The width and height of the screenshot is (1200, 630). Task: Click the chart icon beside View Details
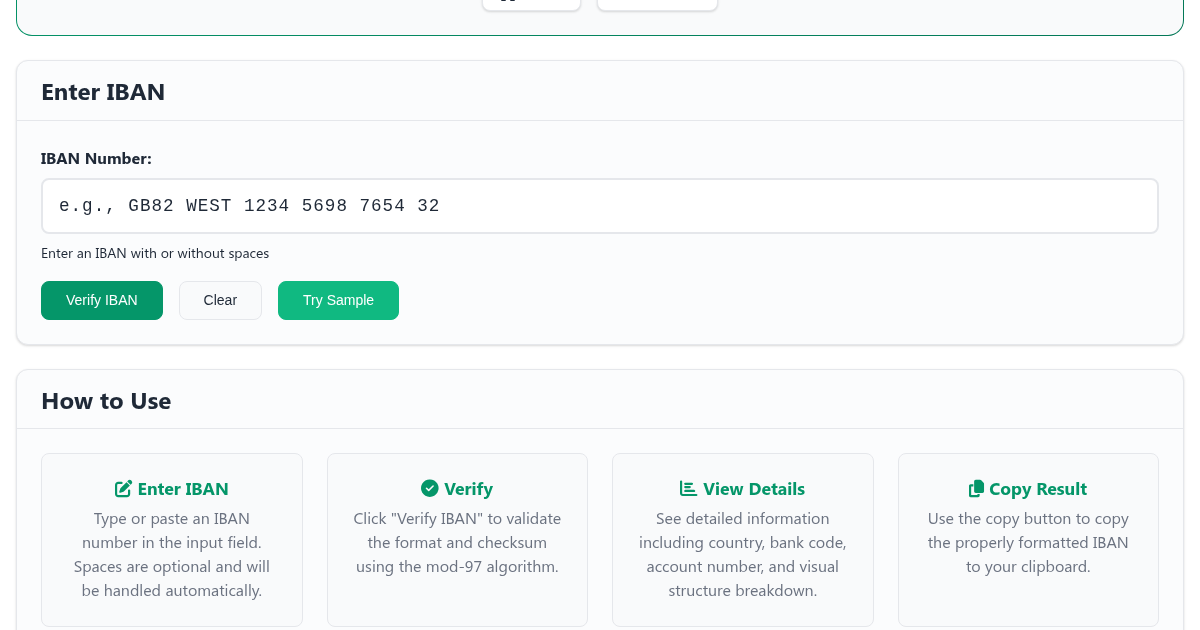tap(688, 488)
